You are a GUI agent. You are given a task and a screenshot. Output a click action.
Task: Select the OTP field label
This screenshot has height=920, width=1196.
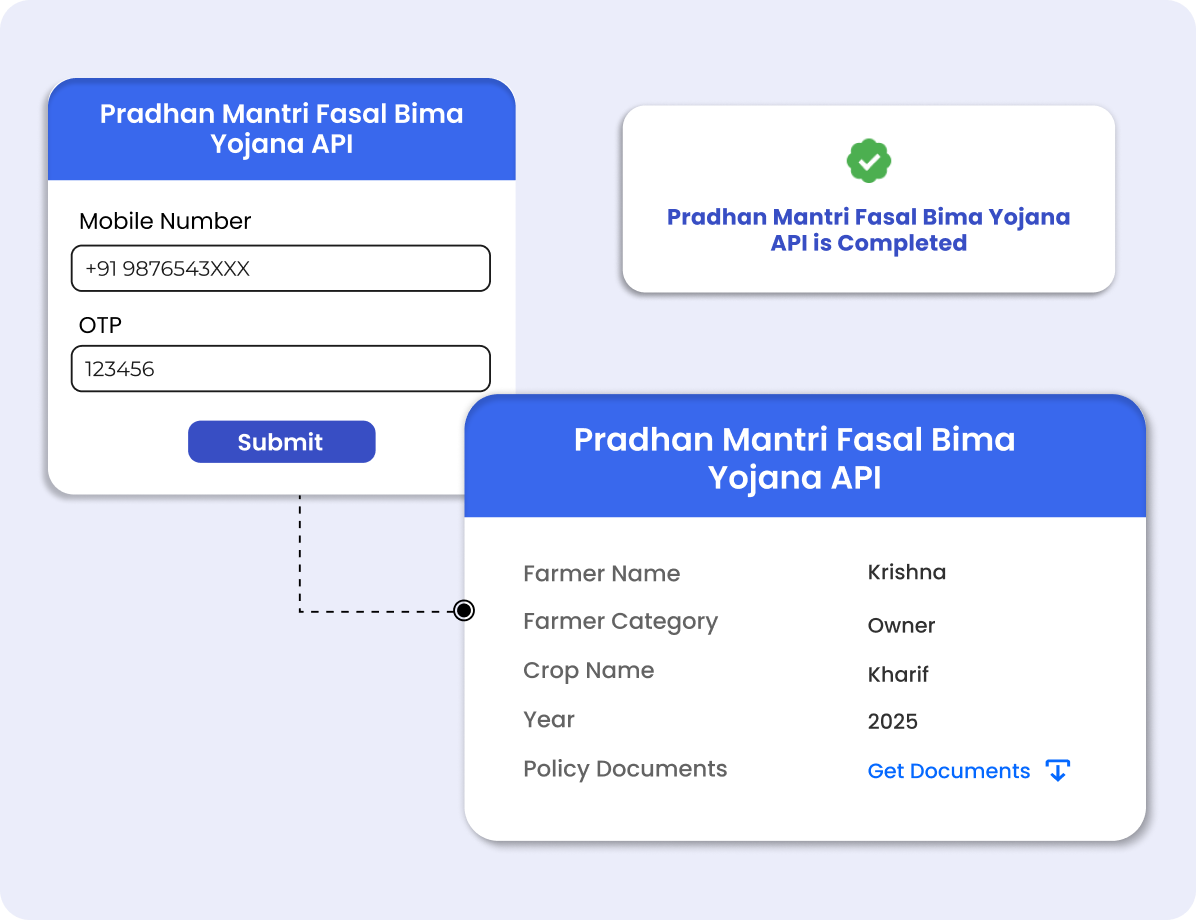click(100, 325)
